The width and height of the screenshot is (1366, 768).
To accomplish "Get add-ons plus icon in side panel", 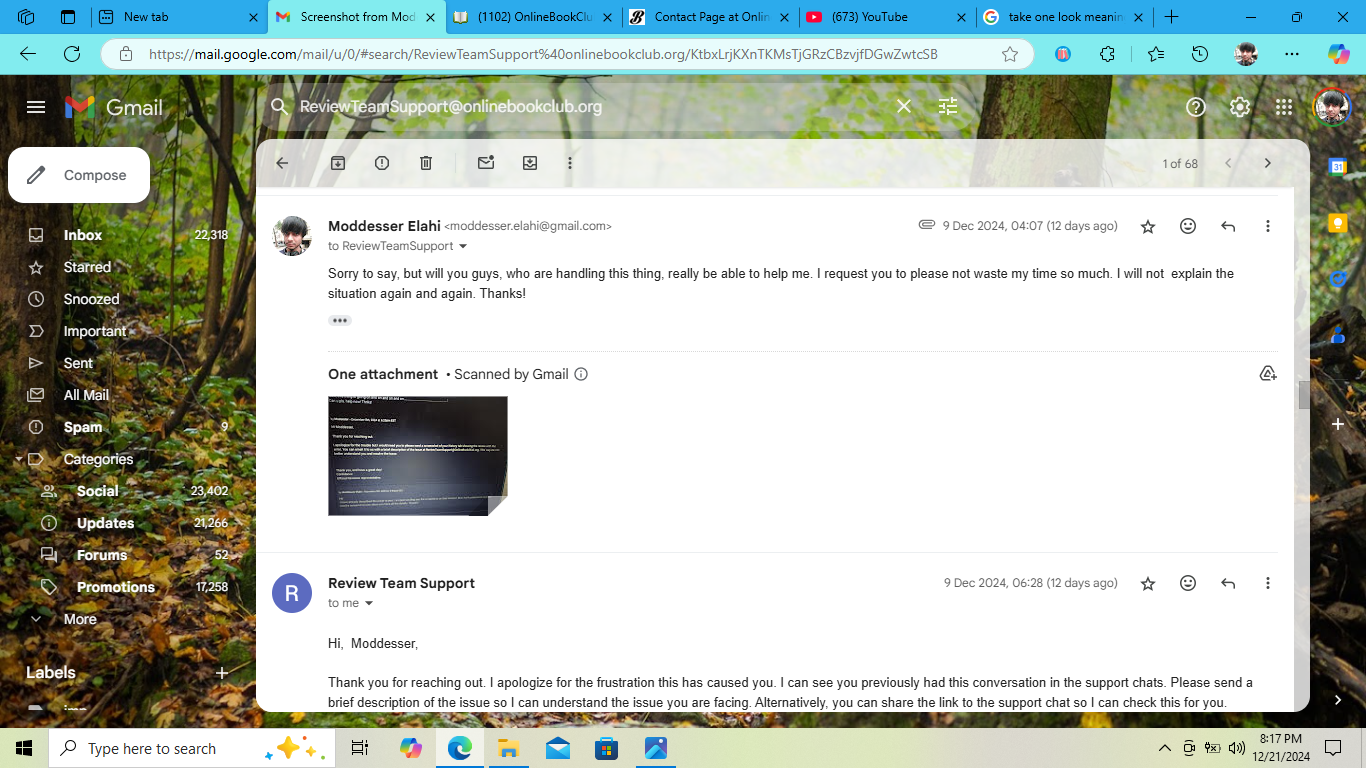I will pyautogui.click(x=1338, y=424).
